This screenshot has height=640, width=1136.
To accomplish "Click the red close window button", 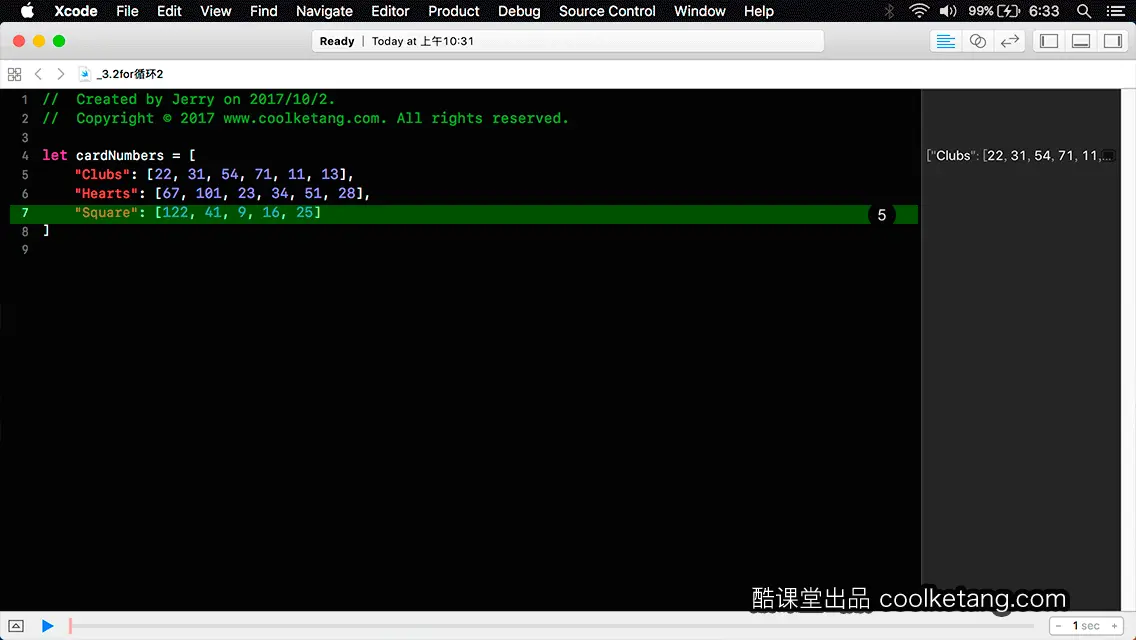I will coord(19,41).
